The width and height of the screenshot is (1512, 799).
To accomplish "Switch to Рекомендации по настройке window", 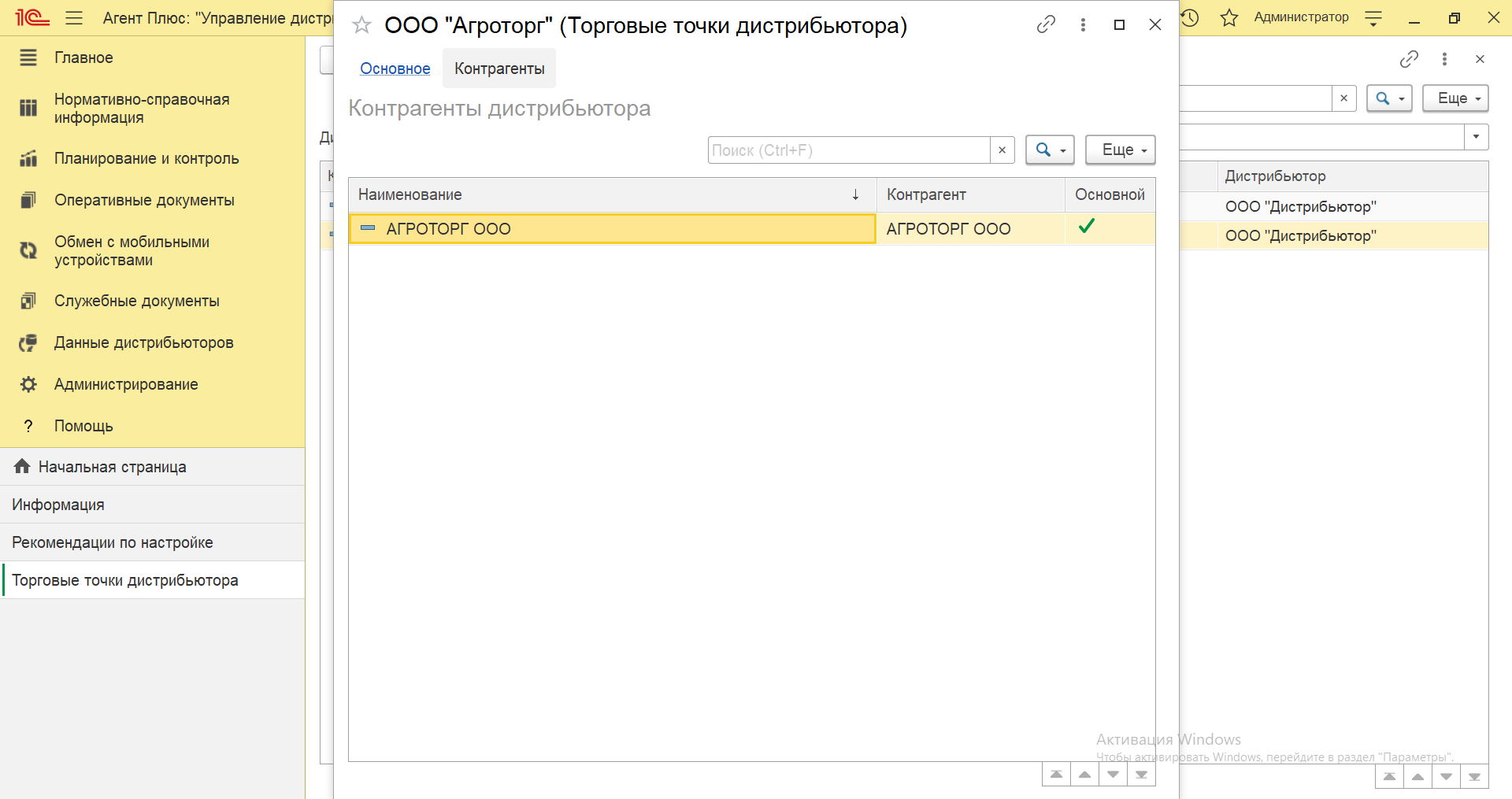I will pyautogui.click(x=152, y=542).
